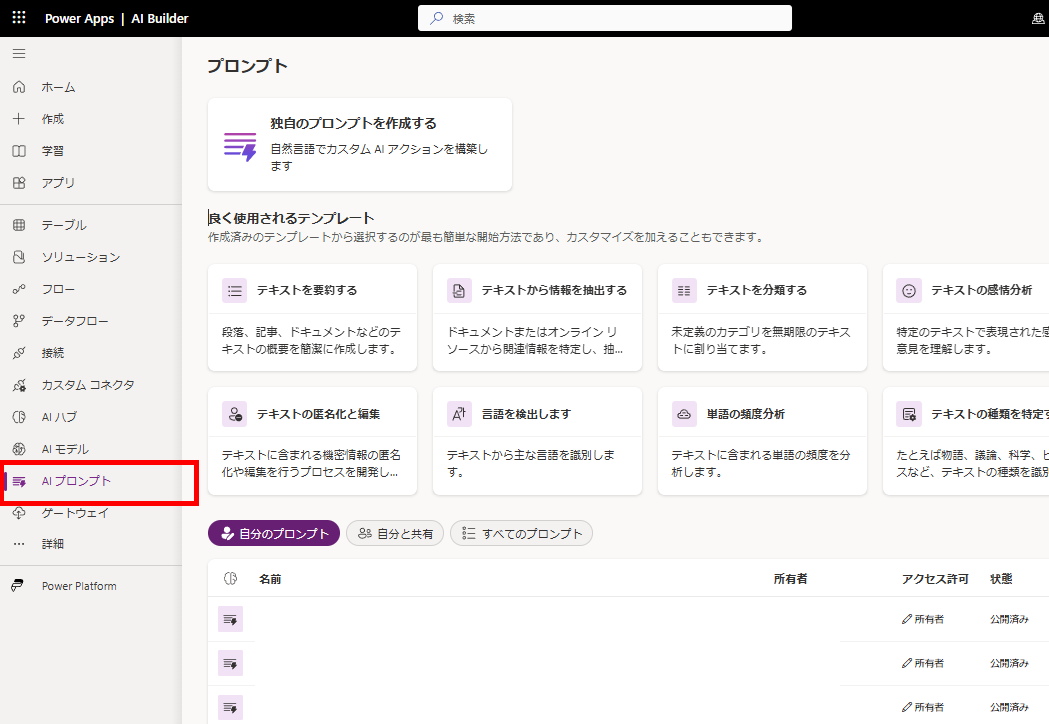Open the AI ハブ sidebar icon

click(18, 416)
